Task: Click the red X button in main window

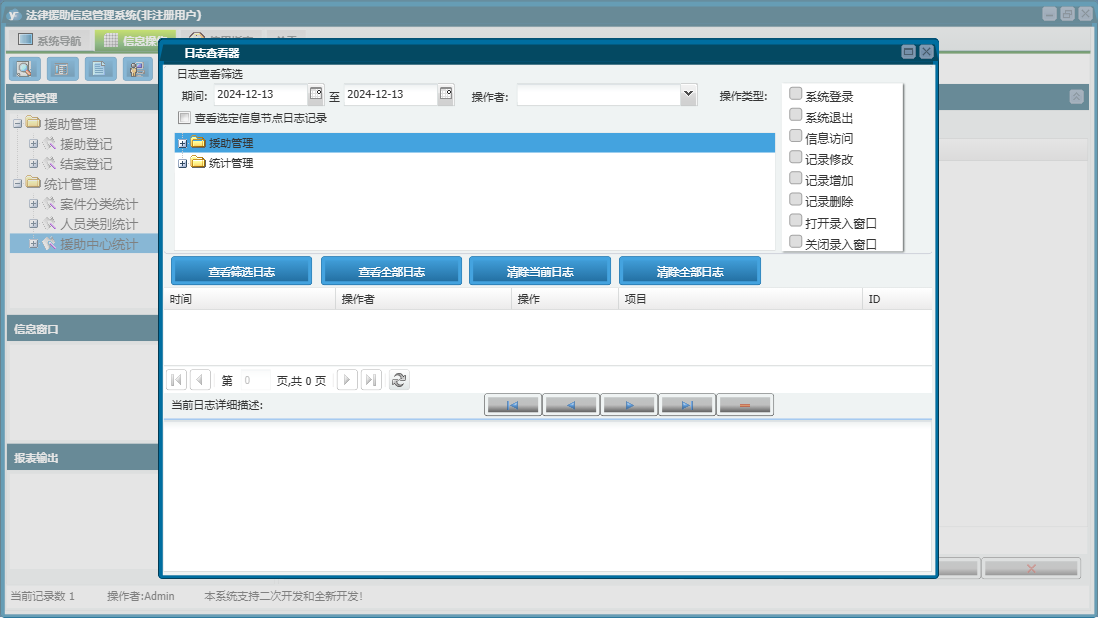Action: tap(1031, 568)
